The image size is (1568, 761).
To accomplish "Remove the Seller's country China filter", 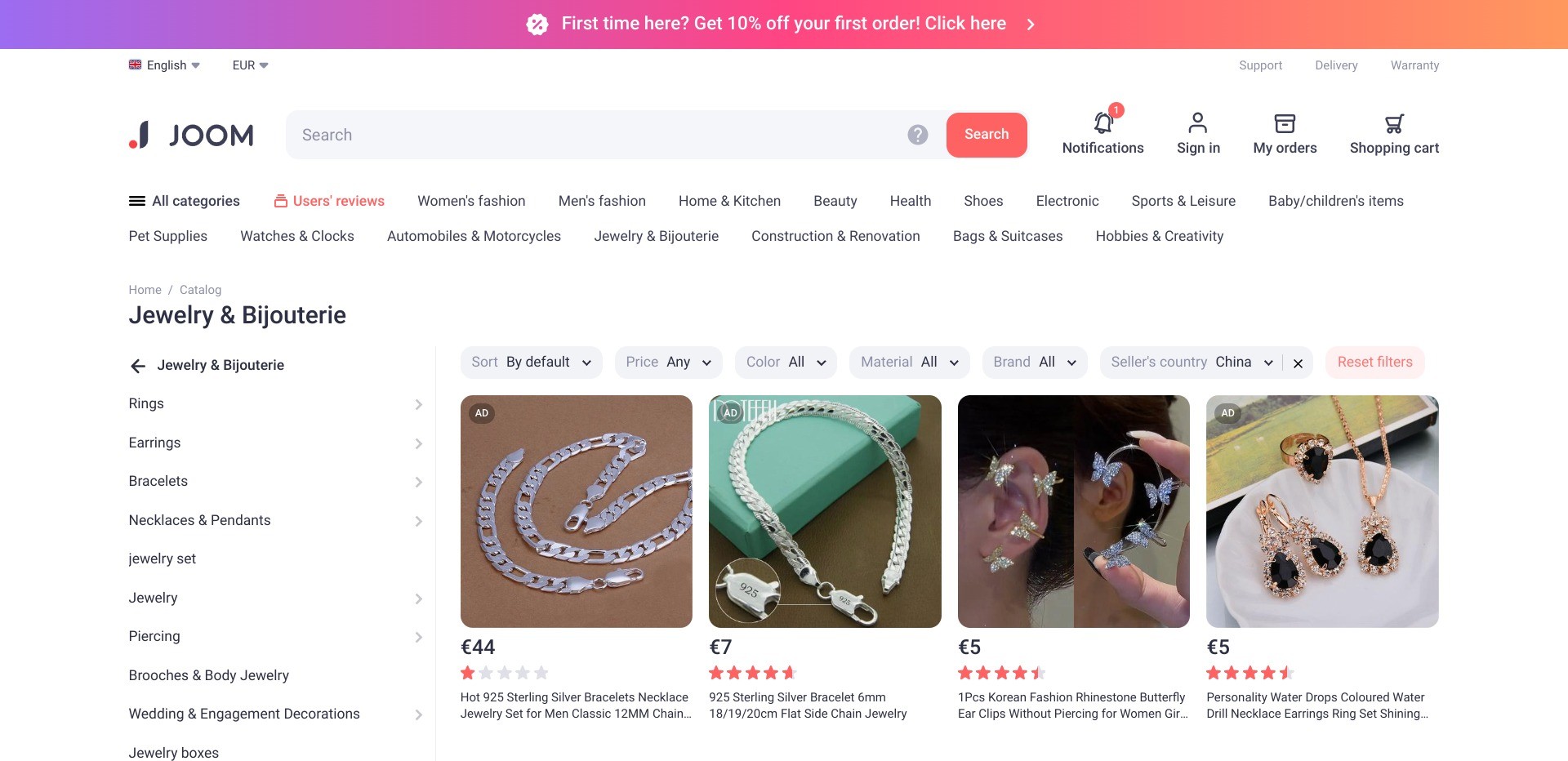I will click(x=1298, y=363).
